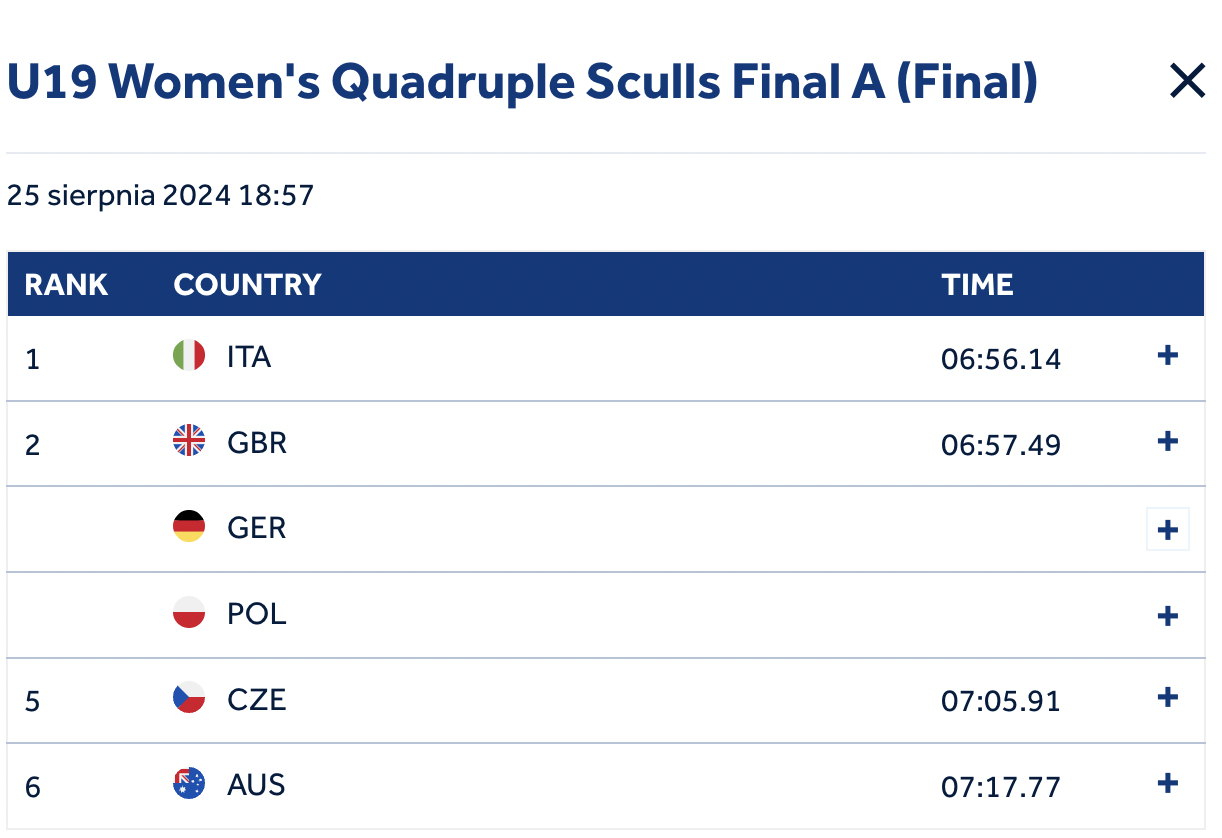This screenshot has height=838, width=1222.
Task: Expand CZE row plus icon
Action: 1167,698
